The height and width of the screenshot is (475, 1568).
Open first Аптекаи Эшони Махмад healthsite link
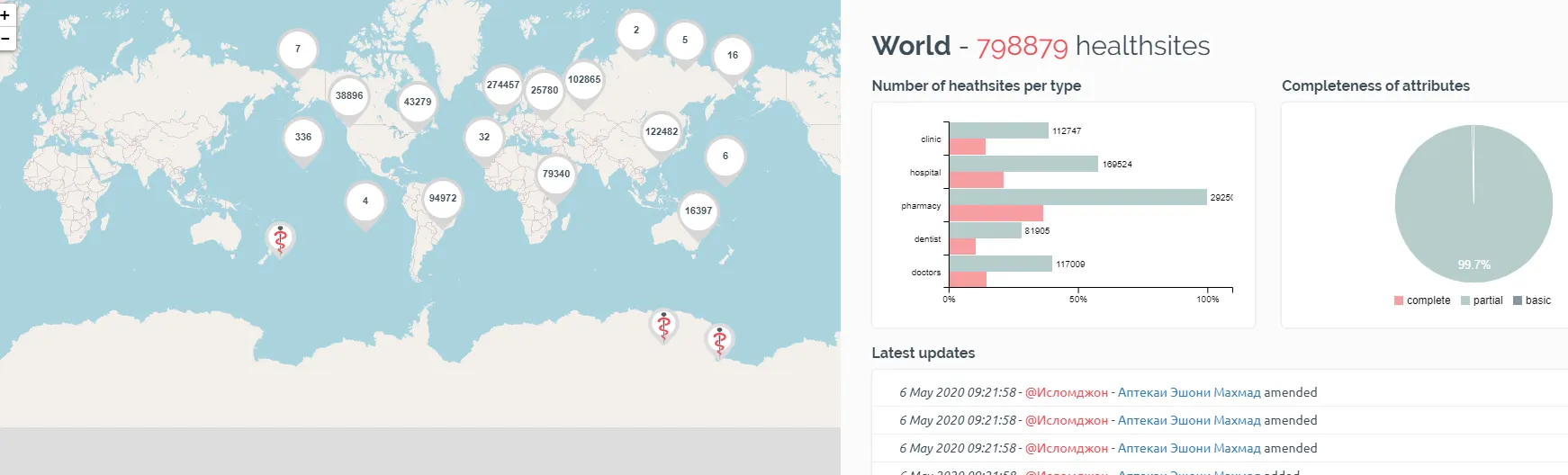1189,392
